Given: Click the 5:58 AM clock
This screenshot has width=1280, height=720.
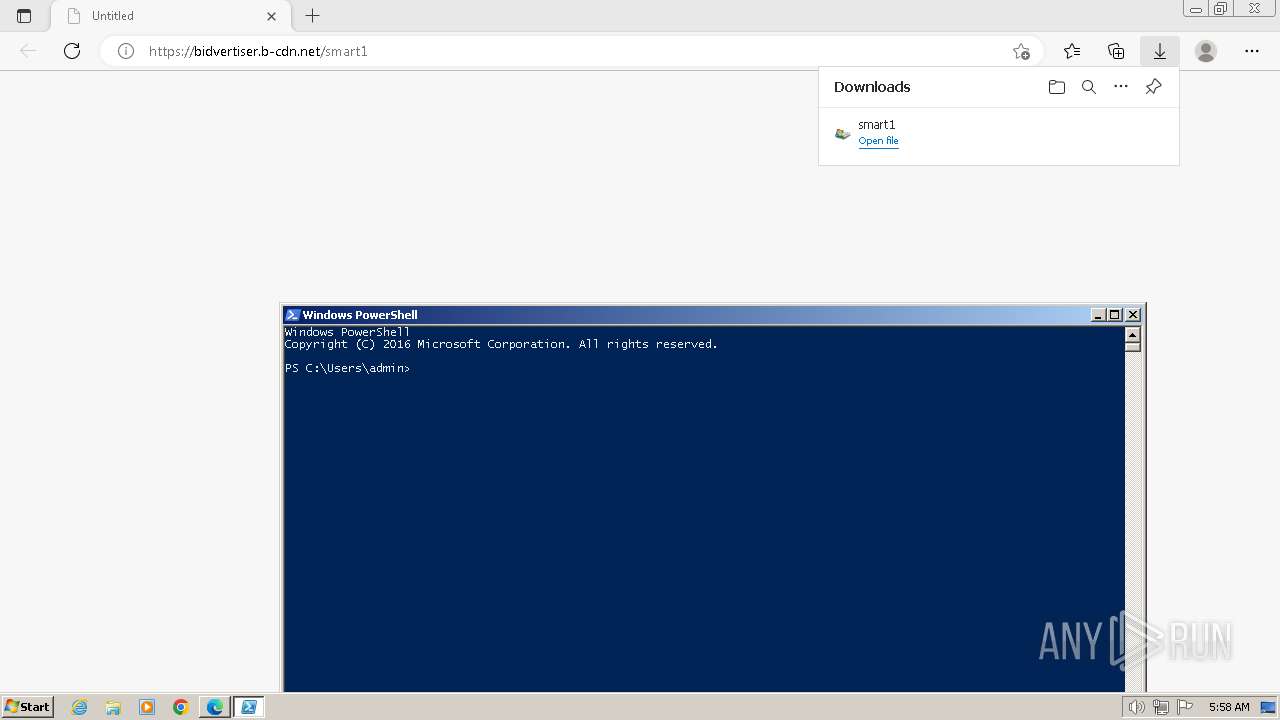Looking at the screenshot, I should [x=1229, y=707].
